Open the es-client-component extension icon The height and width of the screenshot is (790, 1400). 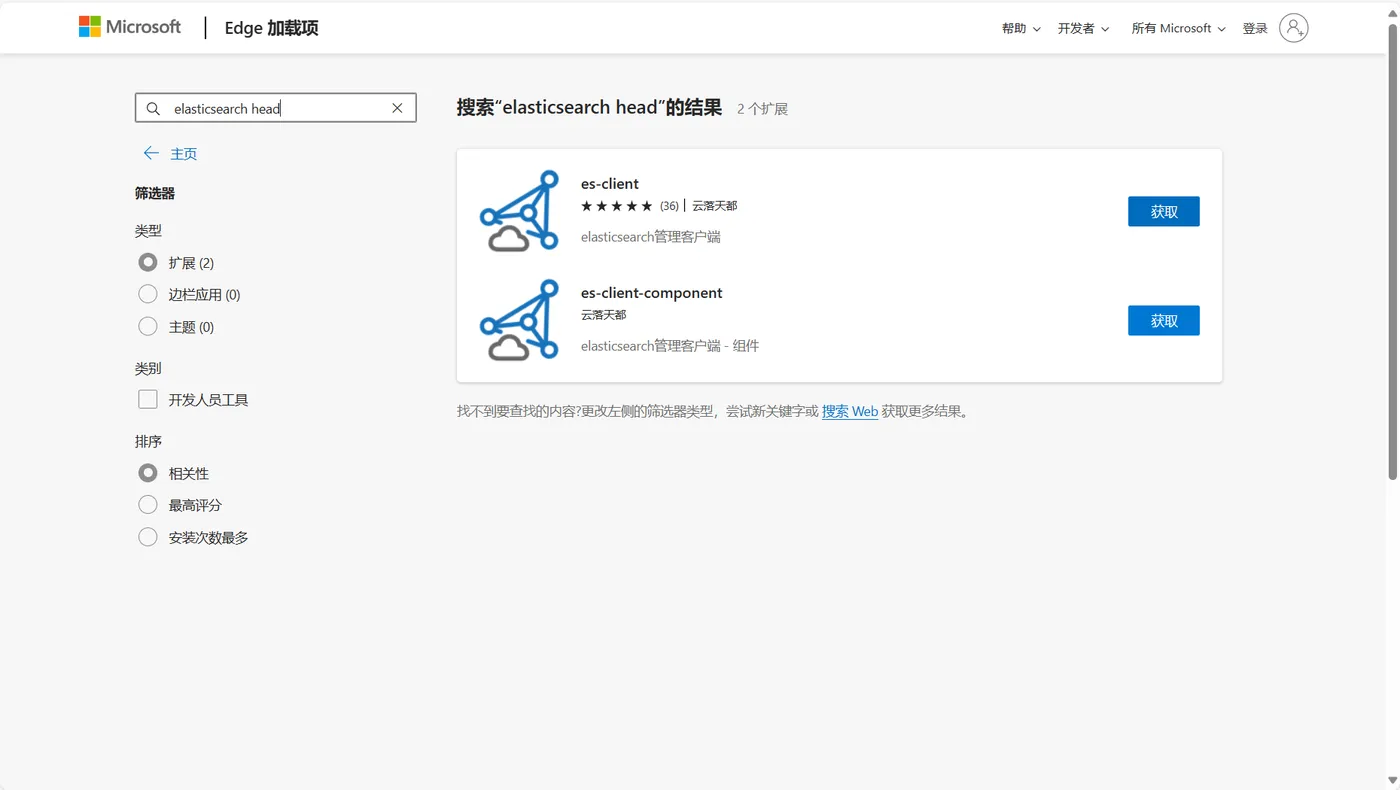point(519,320)
